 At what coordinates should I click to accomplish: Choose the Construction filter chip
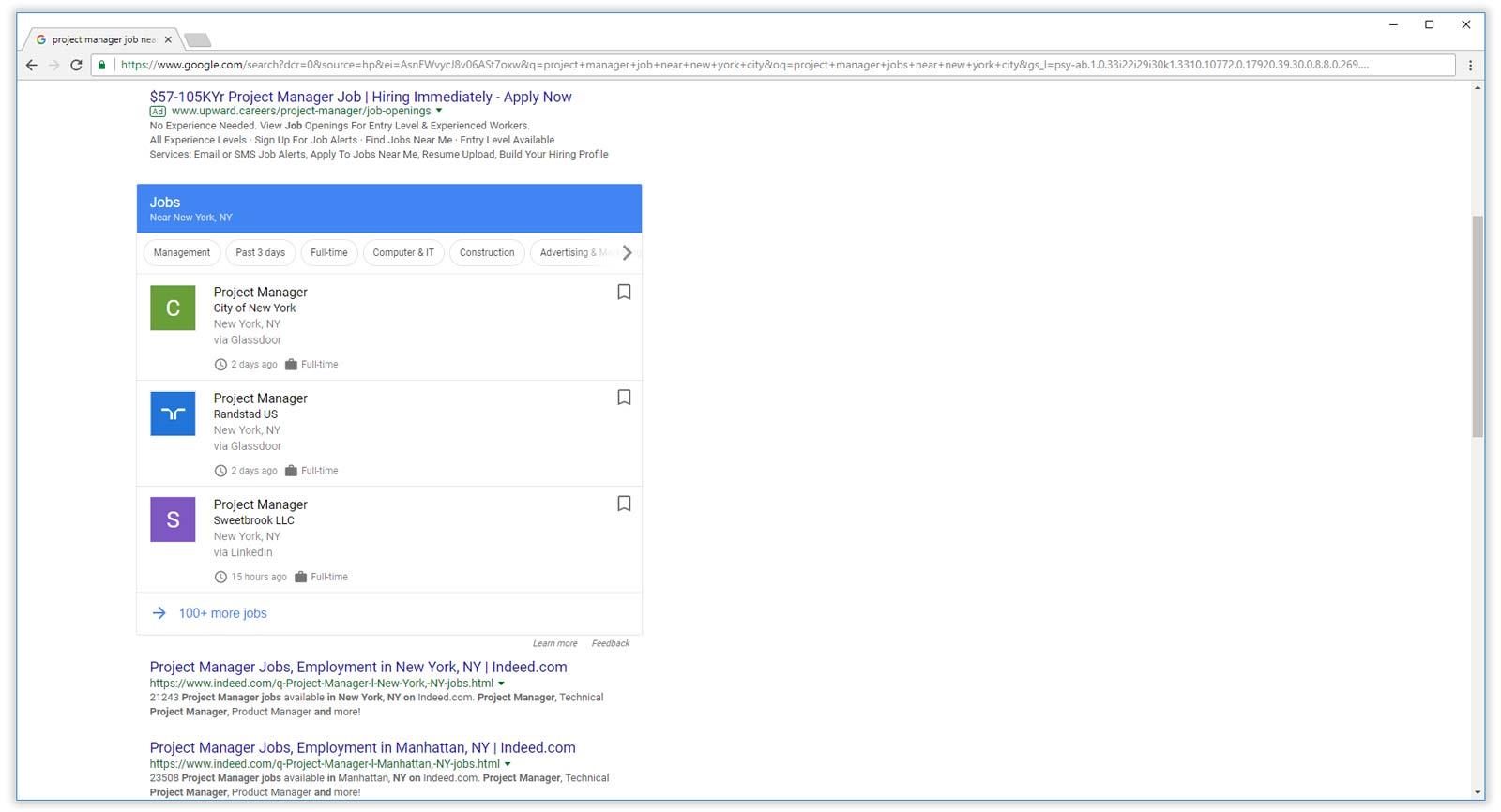(487, 252)
